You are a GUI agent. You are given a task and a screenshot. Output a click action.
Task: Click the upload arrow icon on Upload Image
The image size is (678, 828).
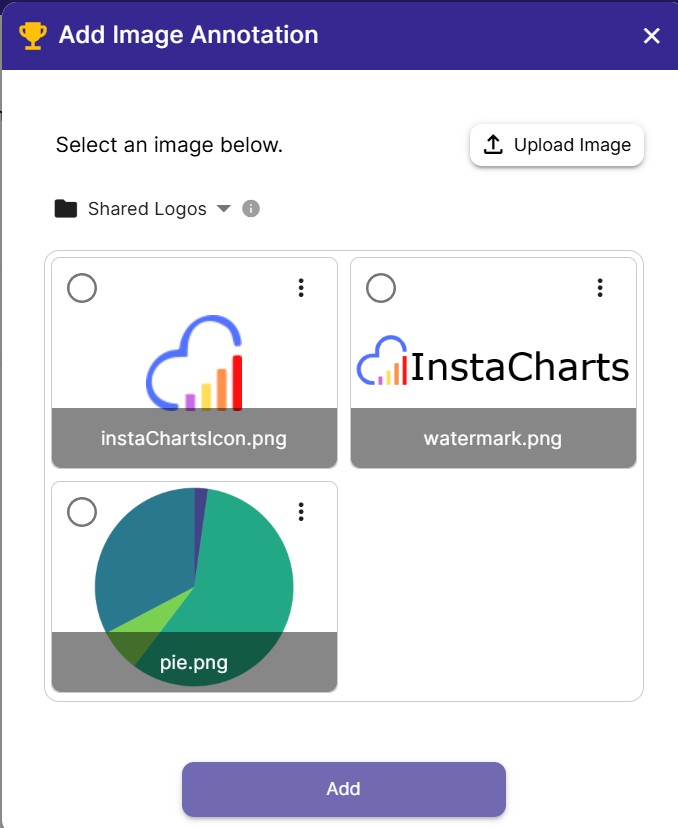493,144
